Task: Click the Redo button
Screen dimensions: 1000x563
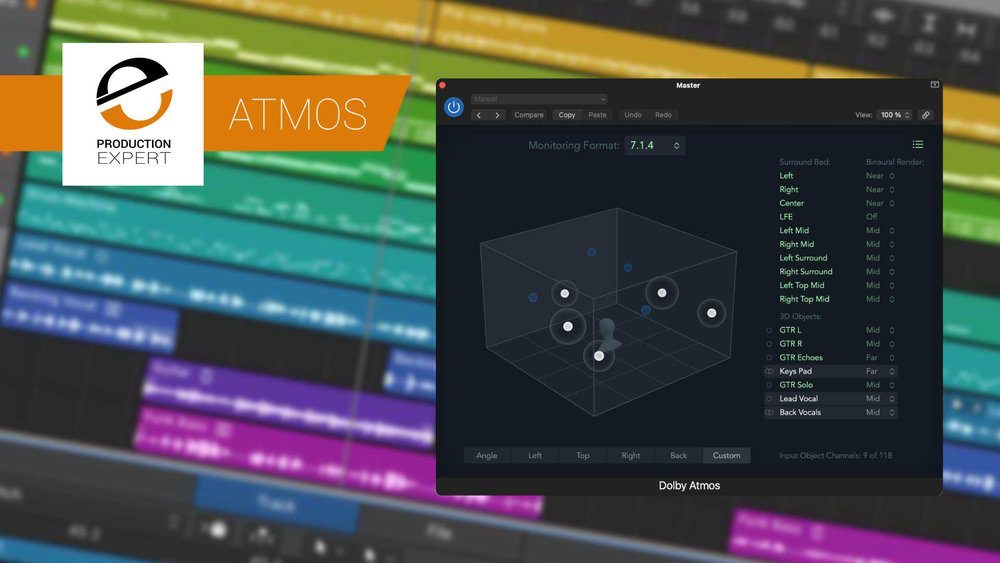Action: 663,115
